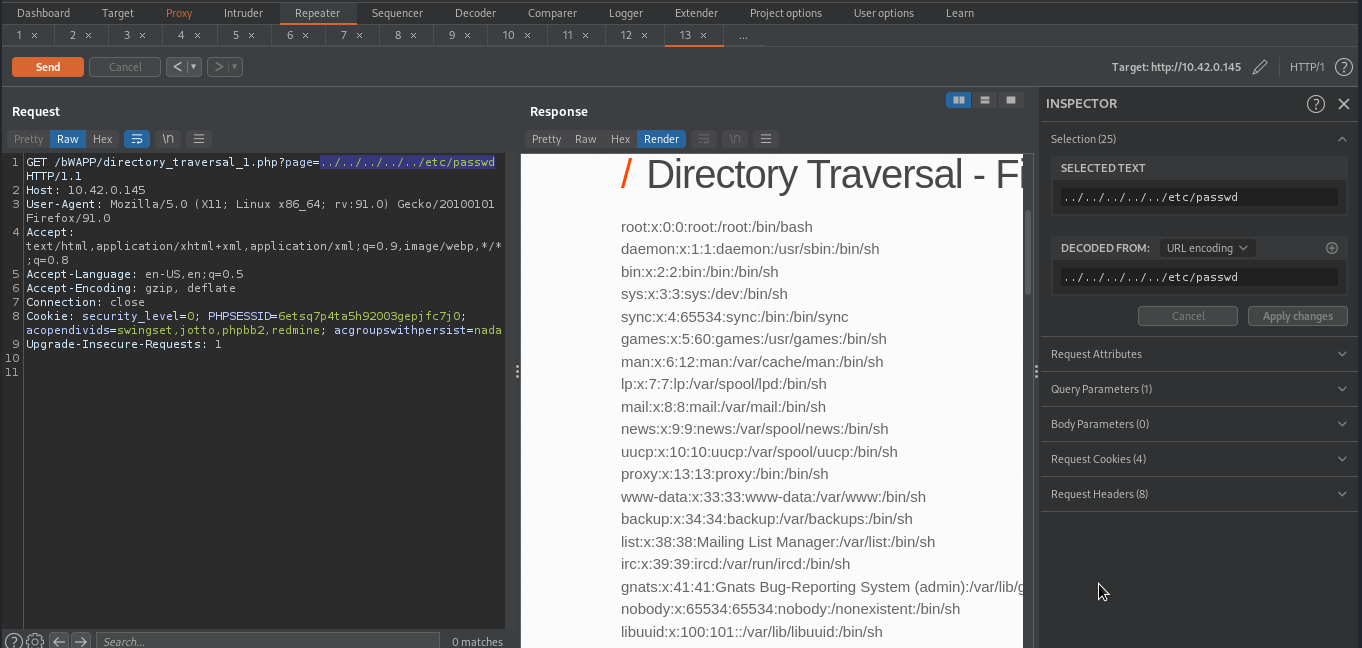
Task: Switch to top-bottom layout view
Action: (x=985, y=100)
